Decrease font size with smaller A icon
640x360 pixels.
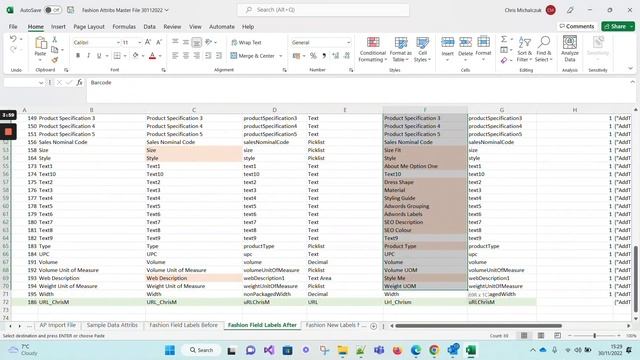click(x=159, y=42)
